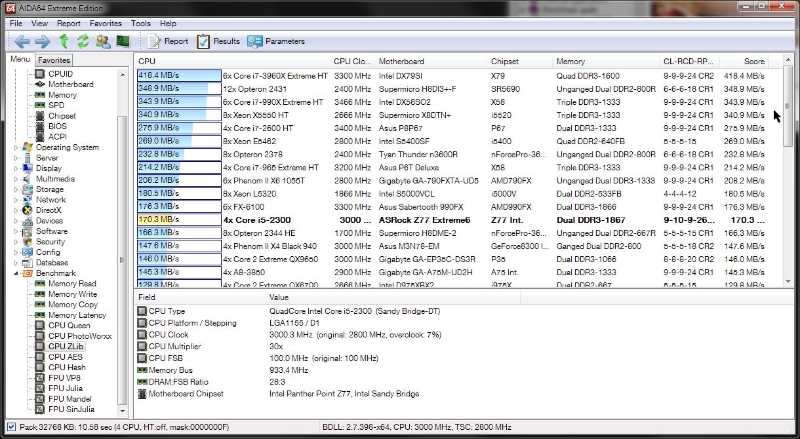Open the Report toolbar button
This screenshot has width=800, height=439.
168,41
